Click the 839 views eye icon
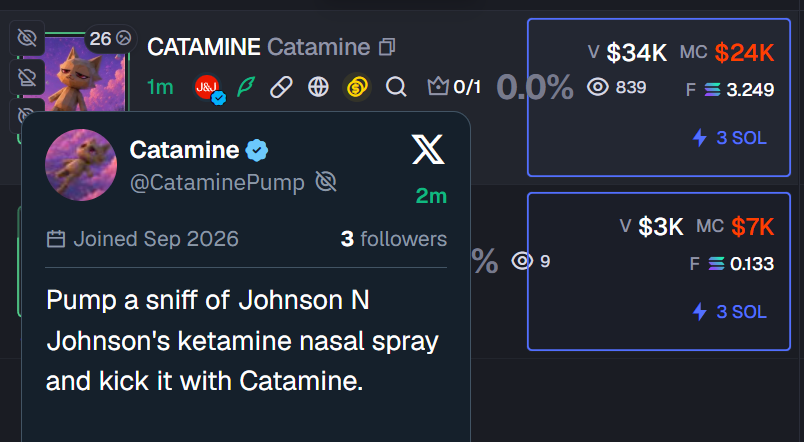804x442 pixels. coord(597,87)
